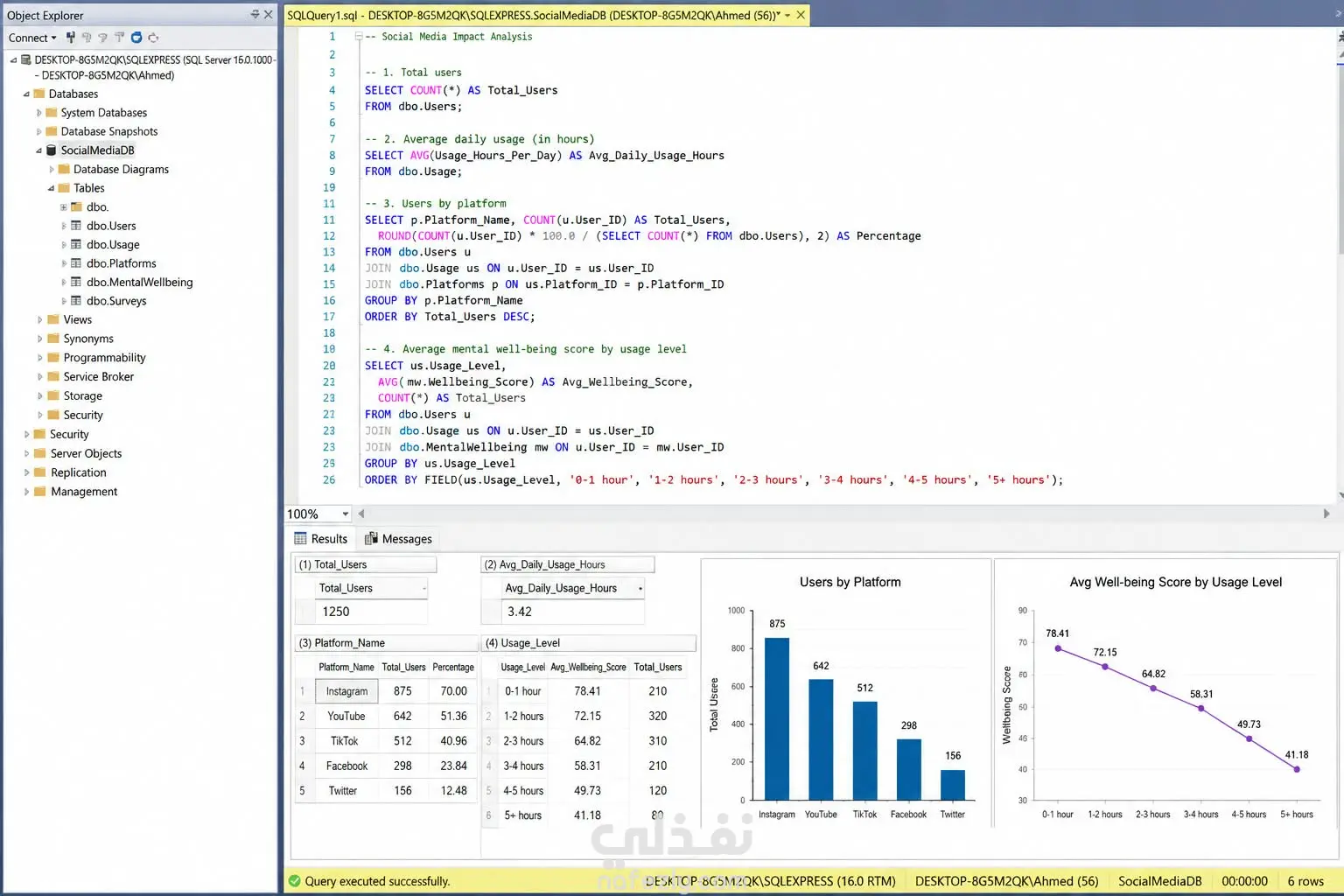This screenshot has width=1344, height=896.
Task: Click the grayed Disconnect icon in Object Explorer toolbar
Action: coord(87,38)
